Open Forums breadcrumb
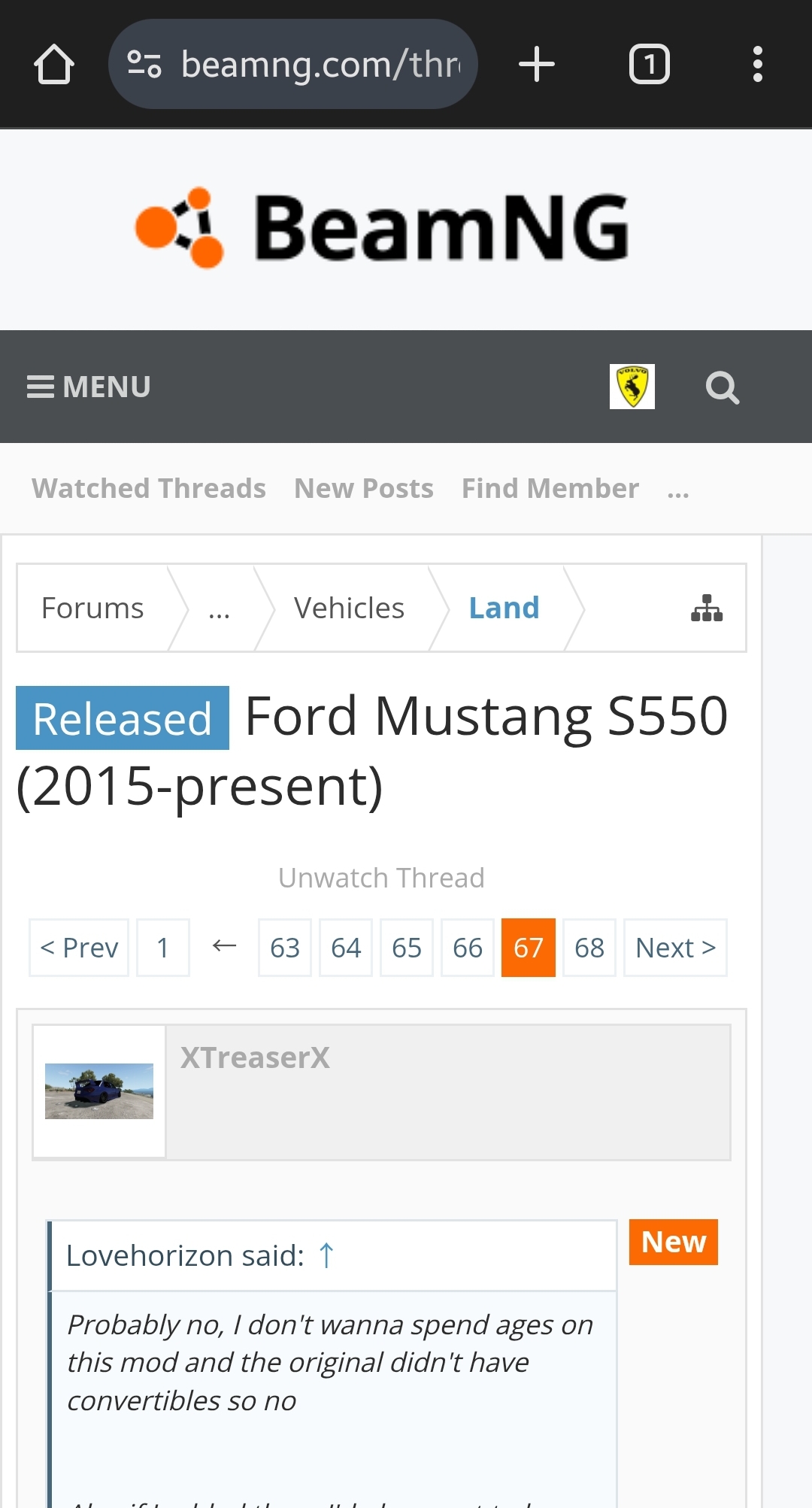This screenshot has width=812, height=1508. 92,608
